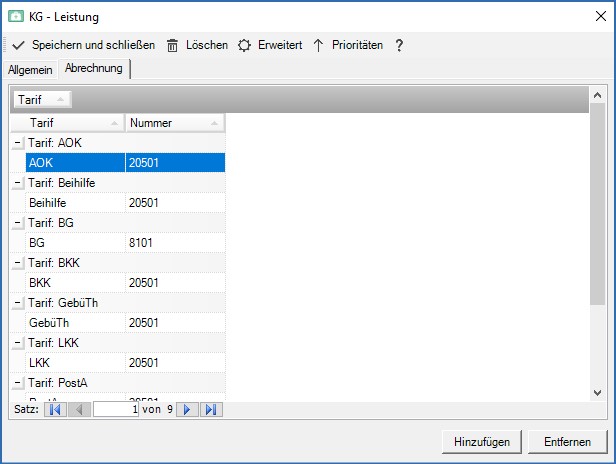The width and height of the screenshot is (616, 464).
Task: Collapse the Tarif: BG group
Action: [18, 222]
